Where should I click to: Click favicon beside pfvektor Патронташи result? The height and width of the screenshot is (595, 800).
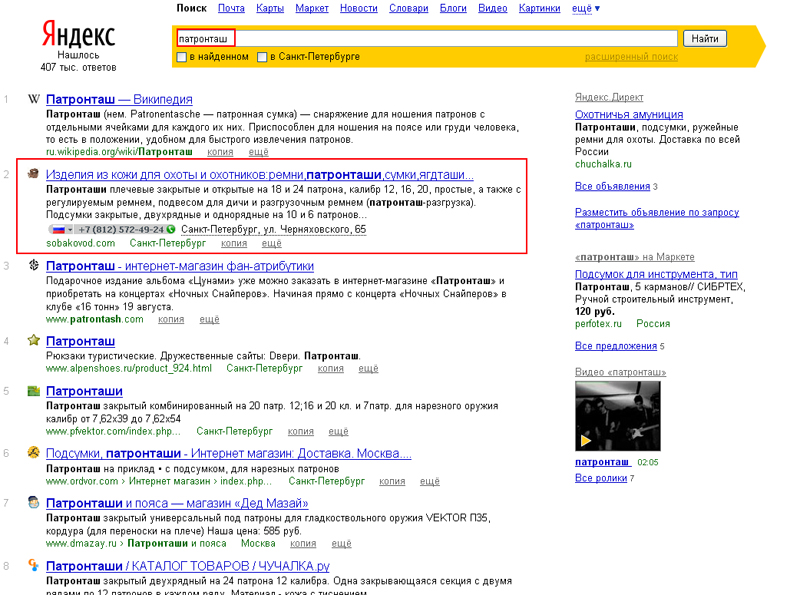coord(34,391)
